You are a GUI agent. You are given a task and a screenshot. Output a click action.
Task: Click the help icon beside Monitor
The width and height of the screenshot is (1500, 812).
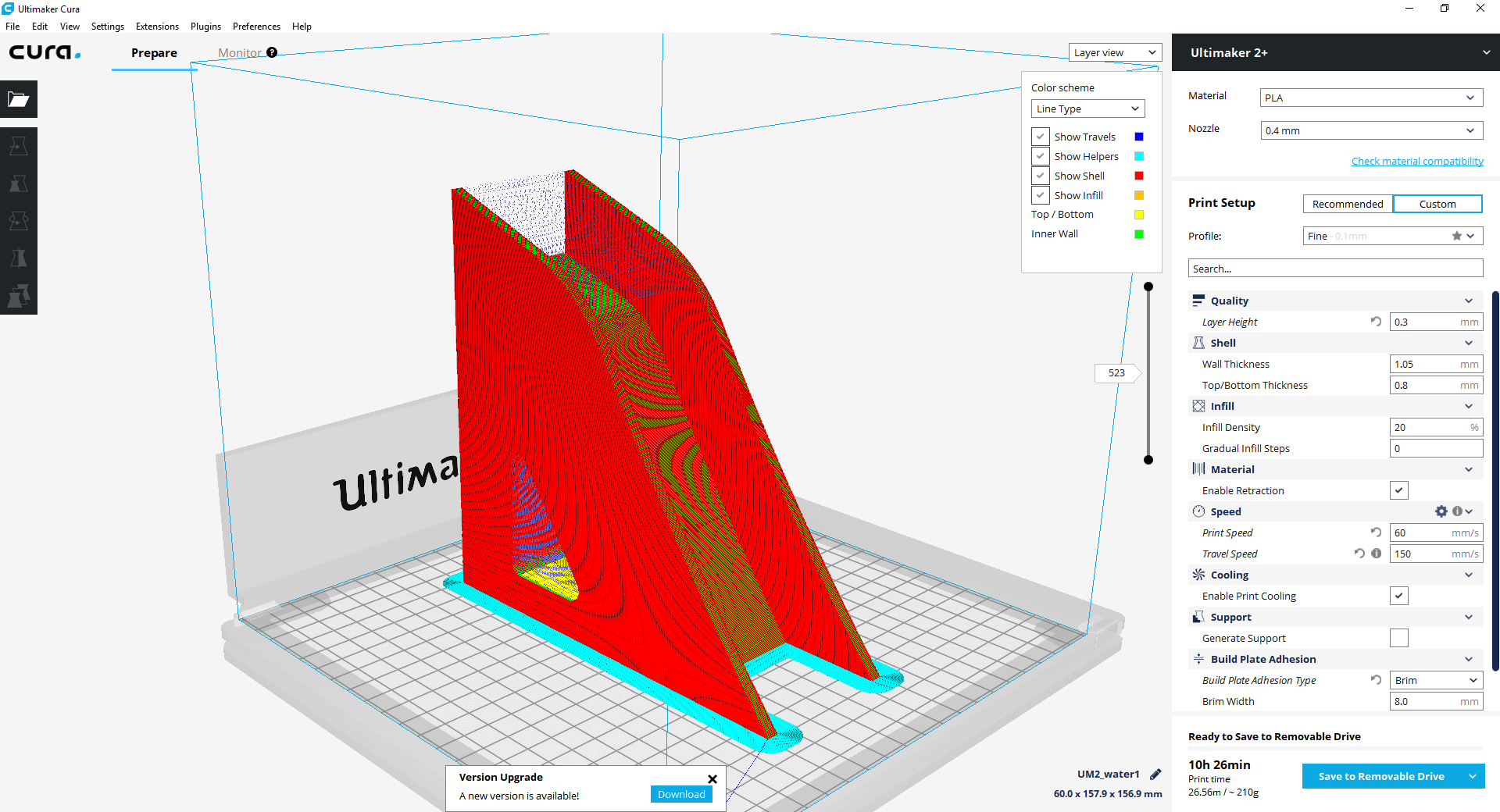click(272, 52)
